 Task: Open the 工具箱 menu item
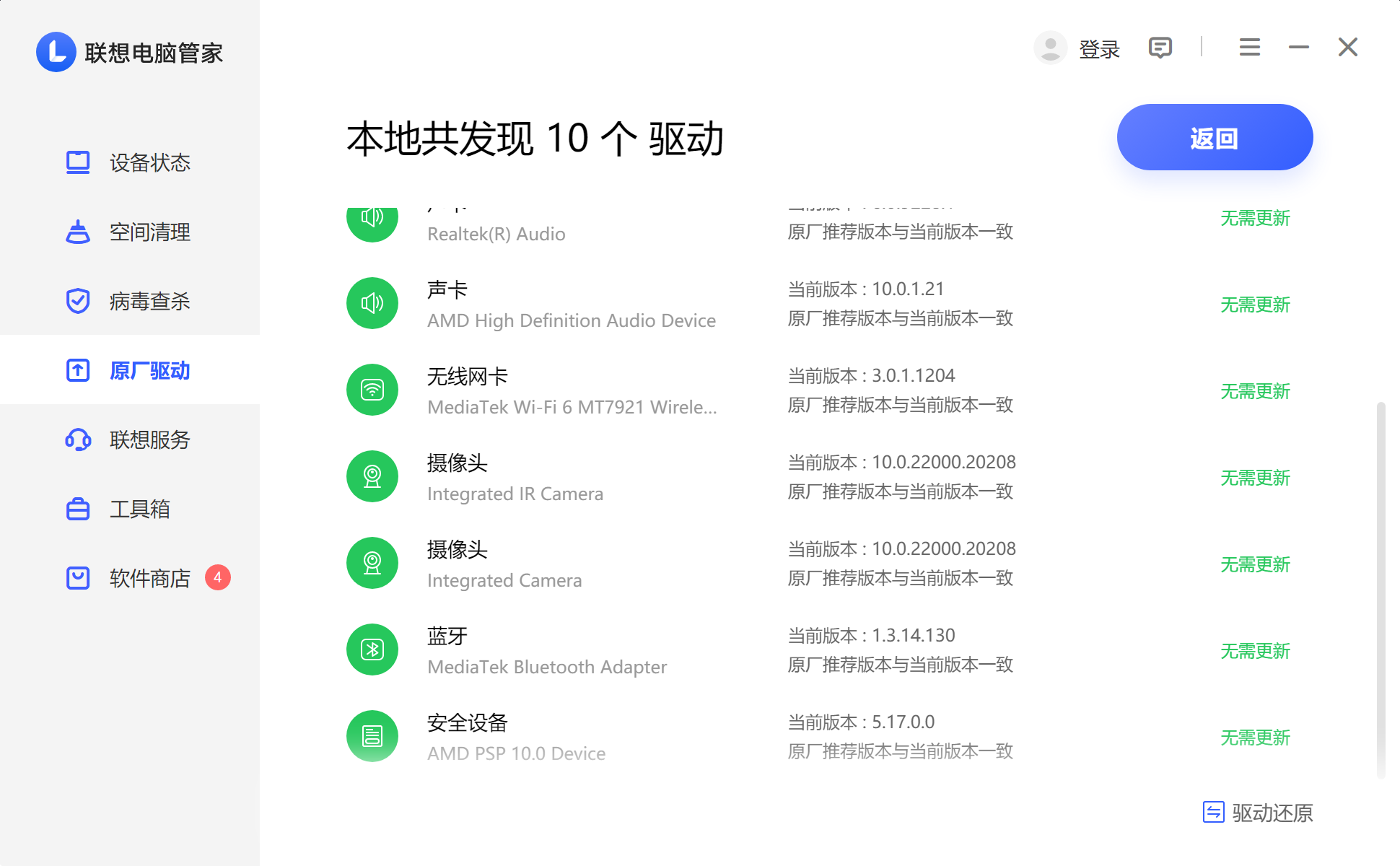(130, 509)
